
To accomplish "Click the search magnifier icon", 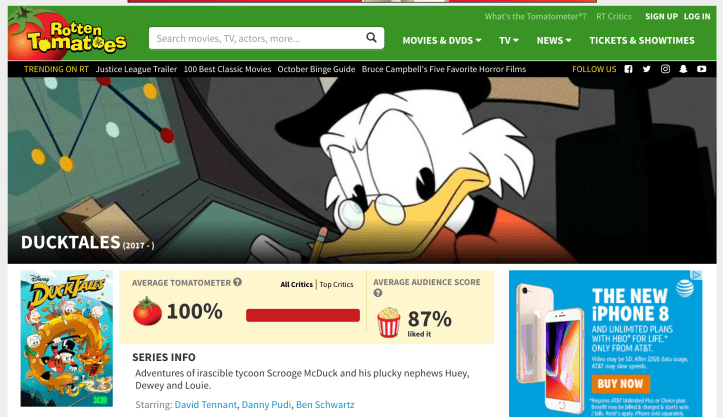I will click(372, 38).
